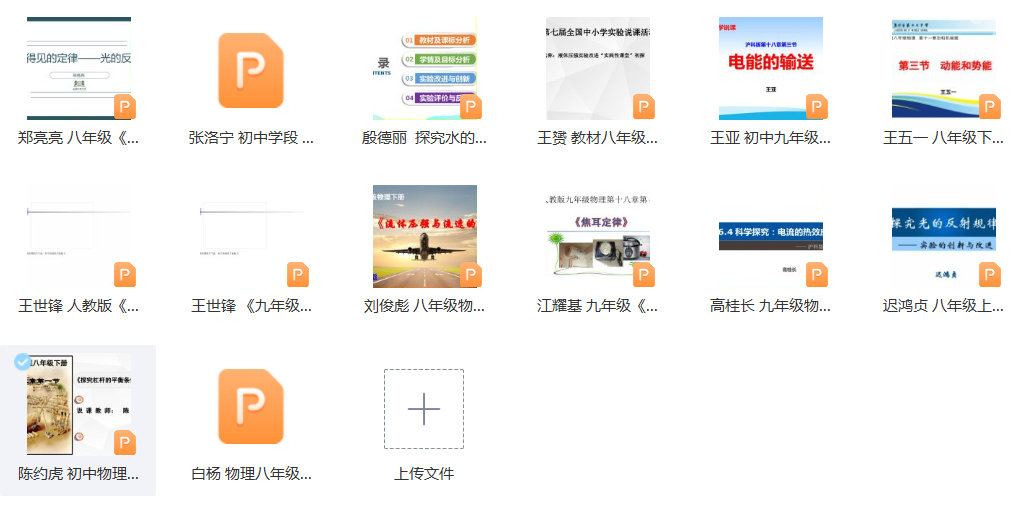1019x508 pixels.
Task: Click the 刘俊彪 八年级物 file name
Action: tap(424, 306)
